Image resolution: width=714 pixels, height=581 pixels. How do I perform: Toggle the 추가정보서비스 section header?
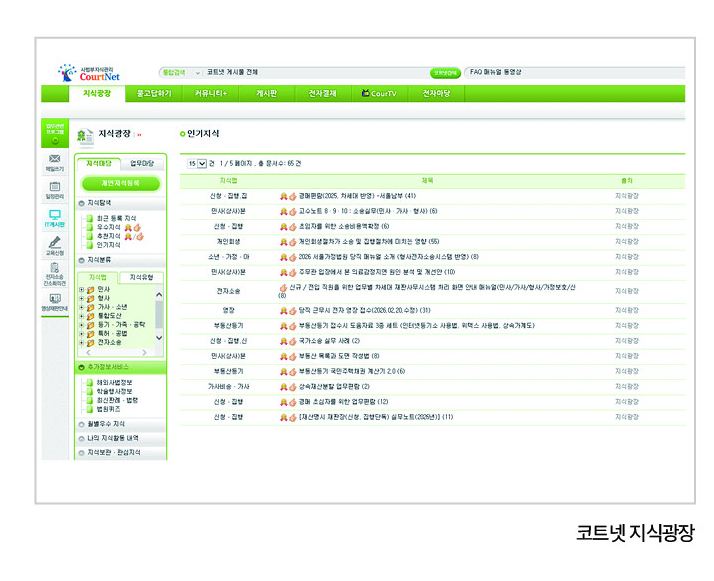80,367
